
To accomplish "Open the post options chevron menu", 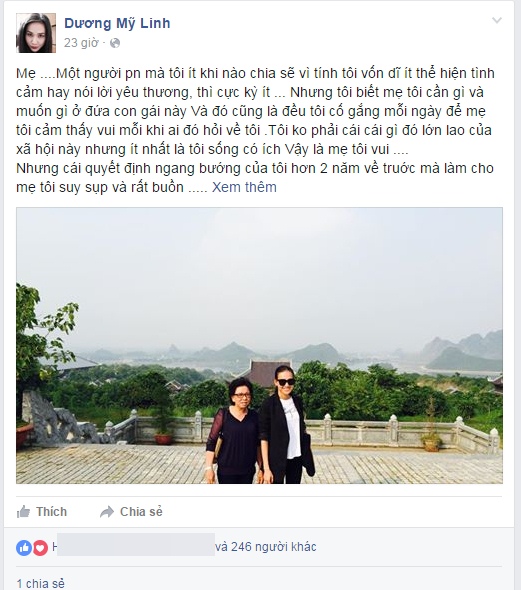I will pos(497,20).
